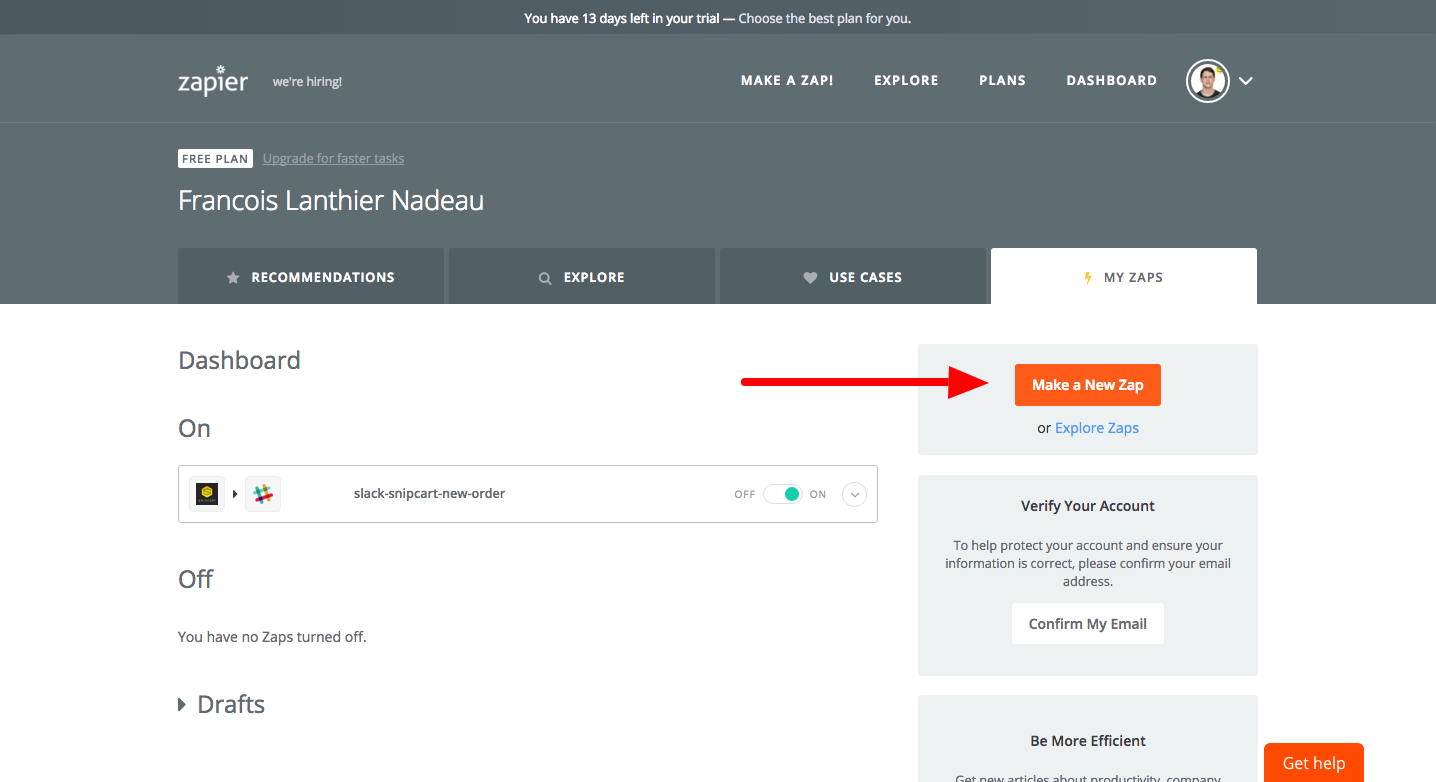Open the Get help widget

pyautogui.click(x=1314, y=763)
